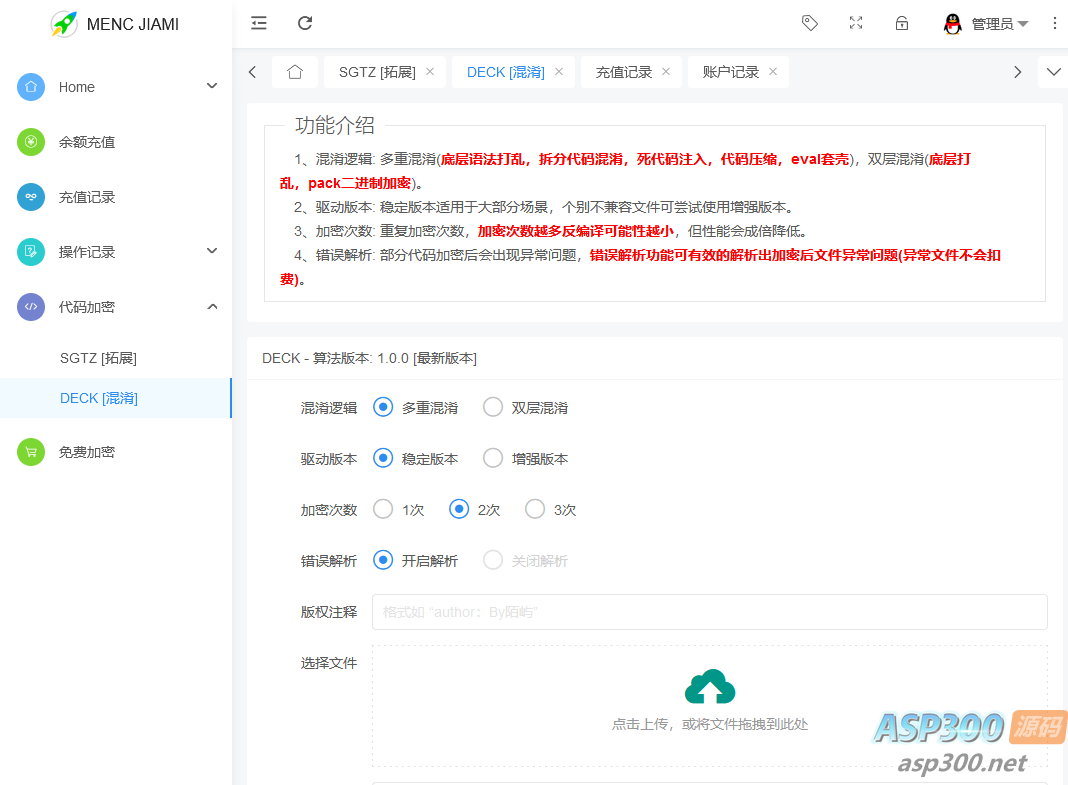
Task: Click the lock icon in the header
Action: click(902, 23)
